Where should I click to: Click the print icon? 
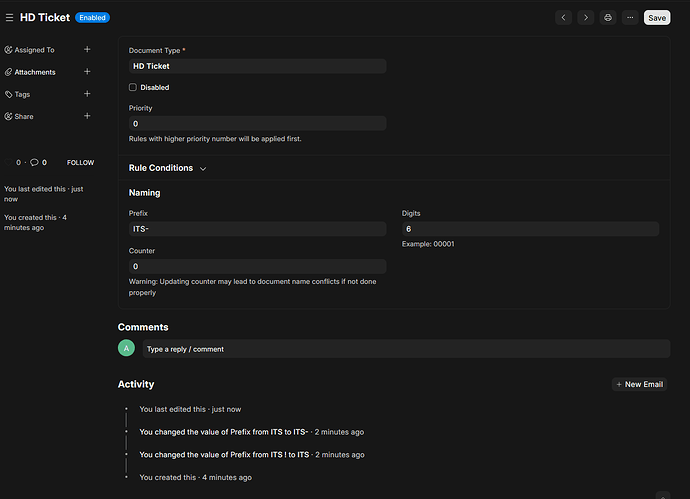click(x=607, y=18)
